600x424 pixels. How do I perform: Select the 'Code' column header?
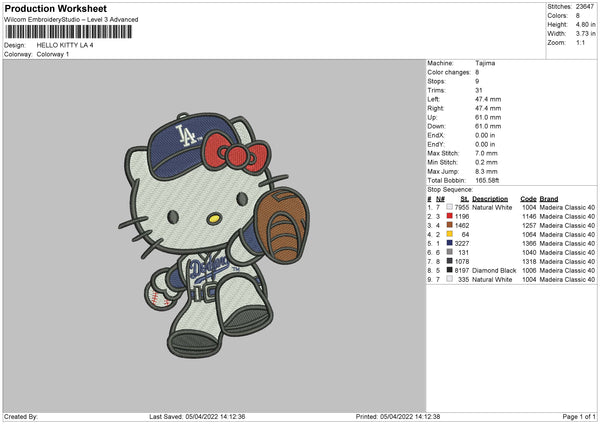[x=528, y=199]
